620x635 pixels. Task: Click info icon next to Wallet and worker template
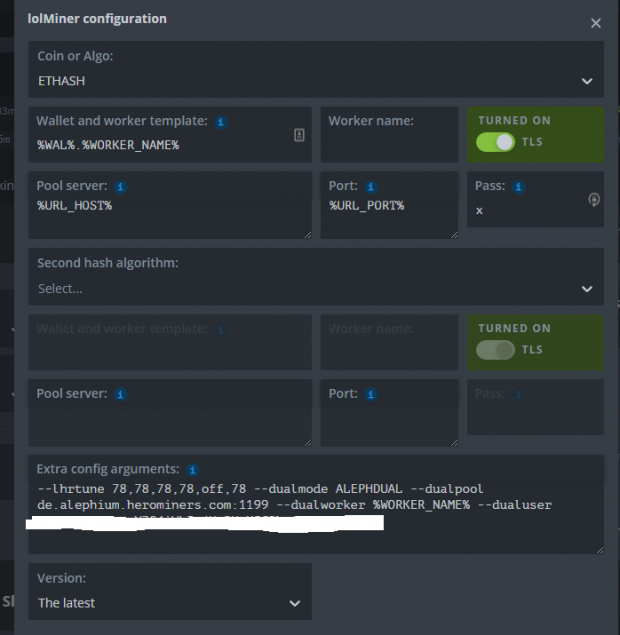(221, 122)
